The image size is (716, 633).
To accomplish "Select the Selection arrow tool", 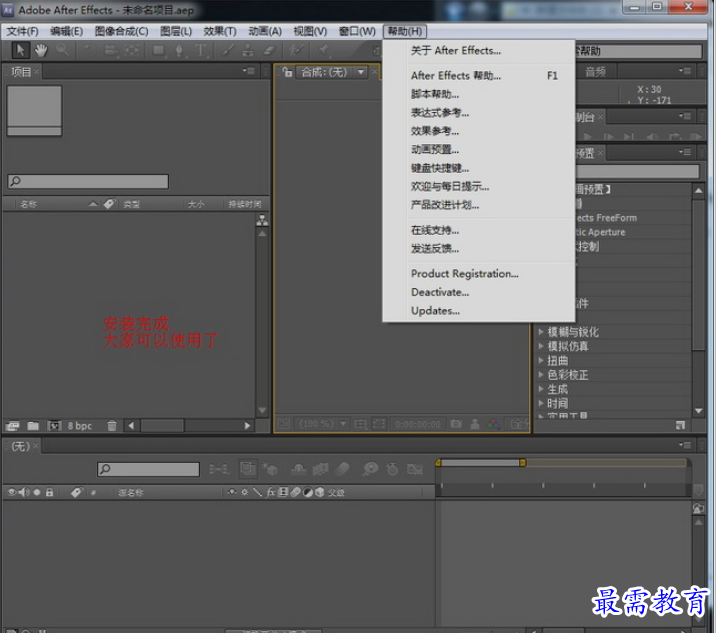I will [20, 50].
